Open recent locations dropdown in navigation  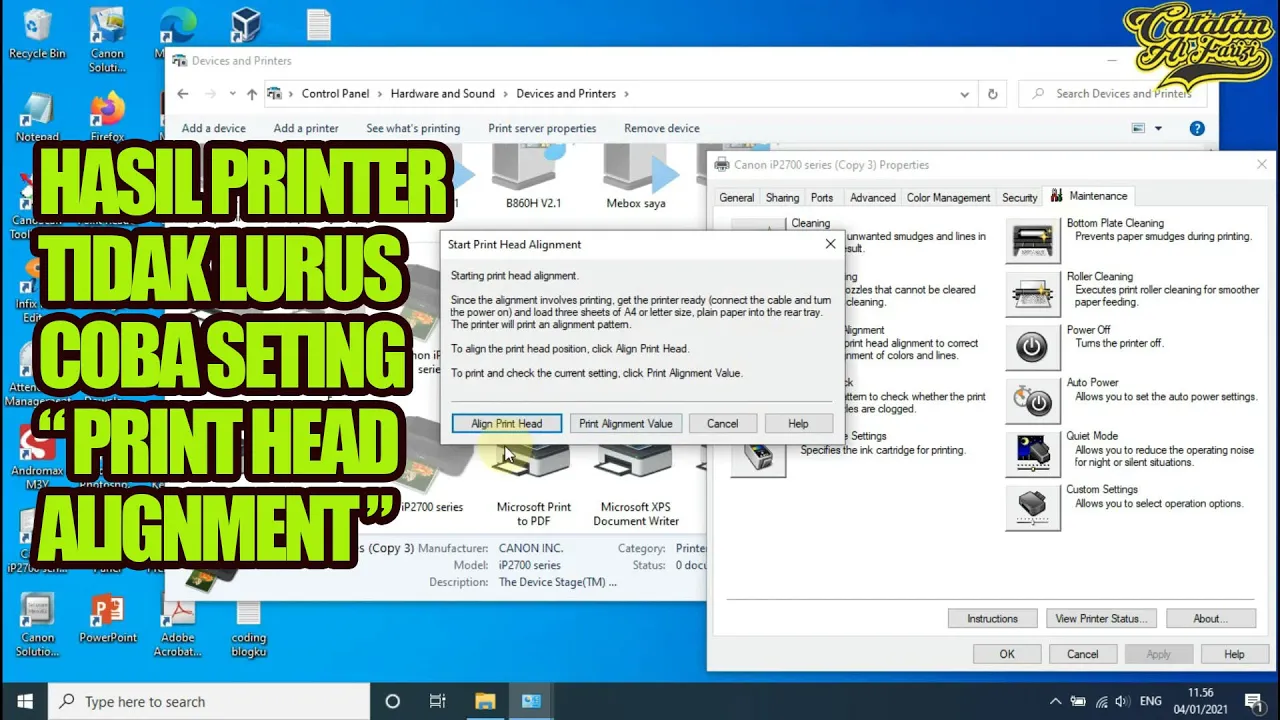[x=232, y=94]
